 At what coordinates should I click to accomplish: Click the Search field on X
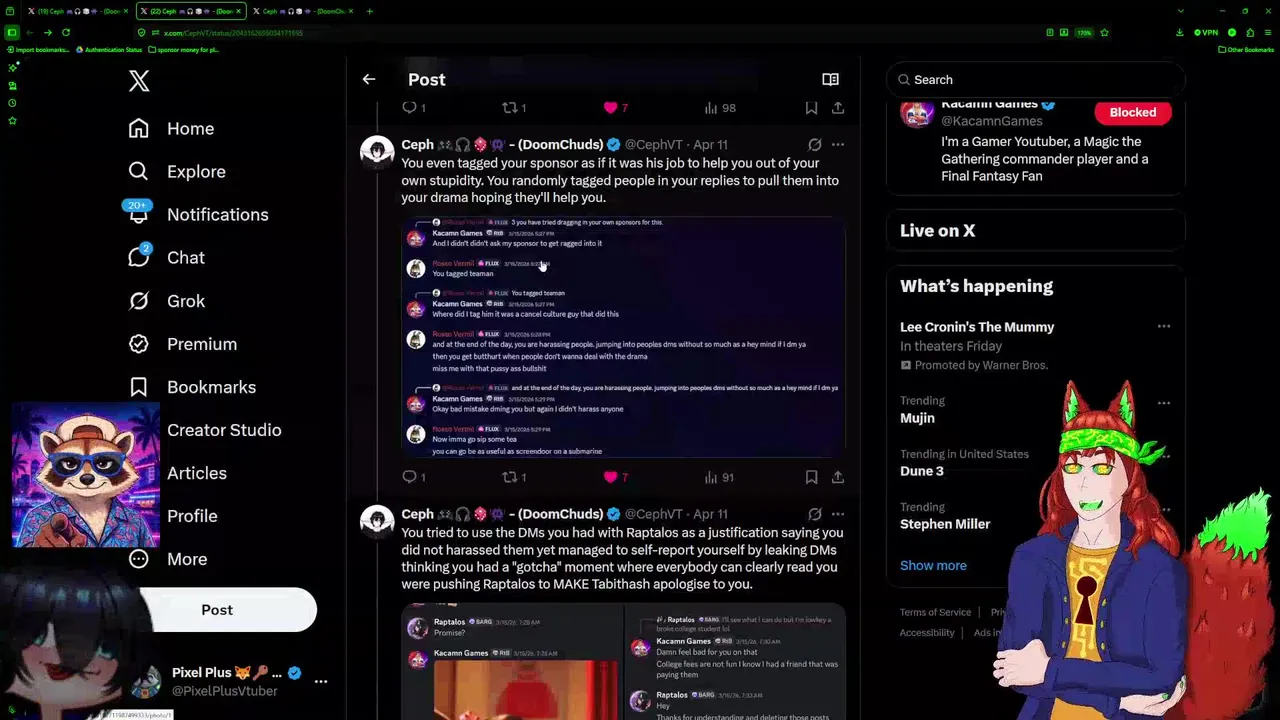pyautogui.click(x=1036, y=79)
